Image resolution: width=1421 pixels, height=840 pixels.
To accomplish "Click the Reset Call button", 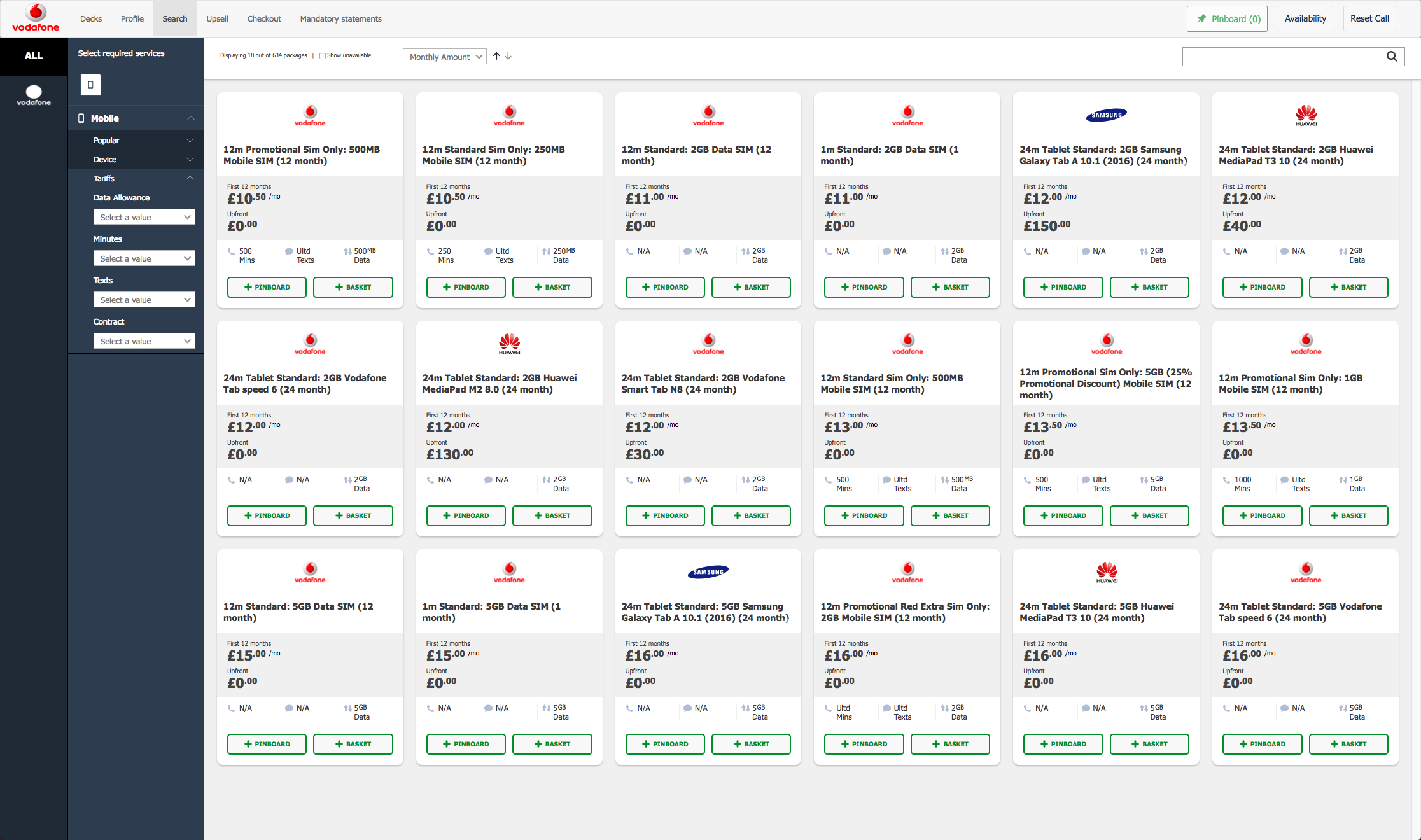I will pyautogui.click(x=1369, y=18).
